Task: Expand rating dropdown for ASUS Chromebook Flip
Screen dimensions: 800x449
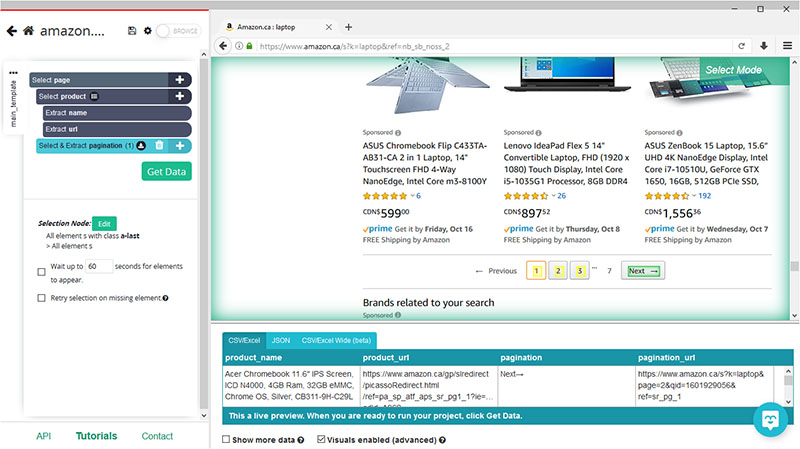Action: point(412,196)
